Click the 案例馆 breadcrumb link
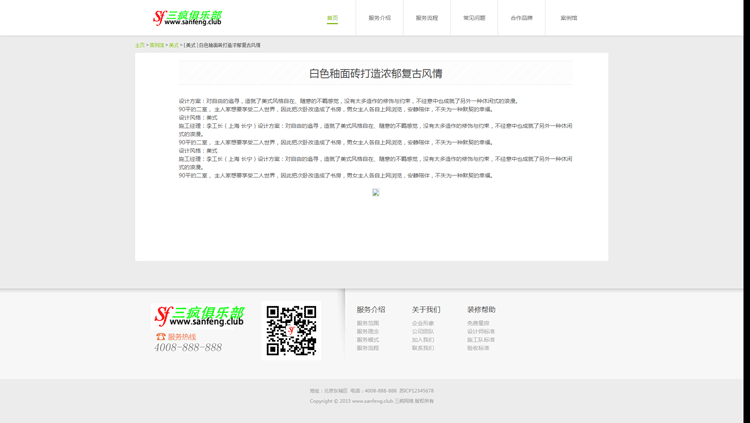The width and height of the screenshot is (750, 423). 156,45
